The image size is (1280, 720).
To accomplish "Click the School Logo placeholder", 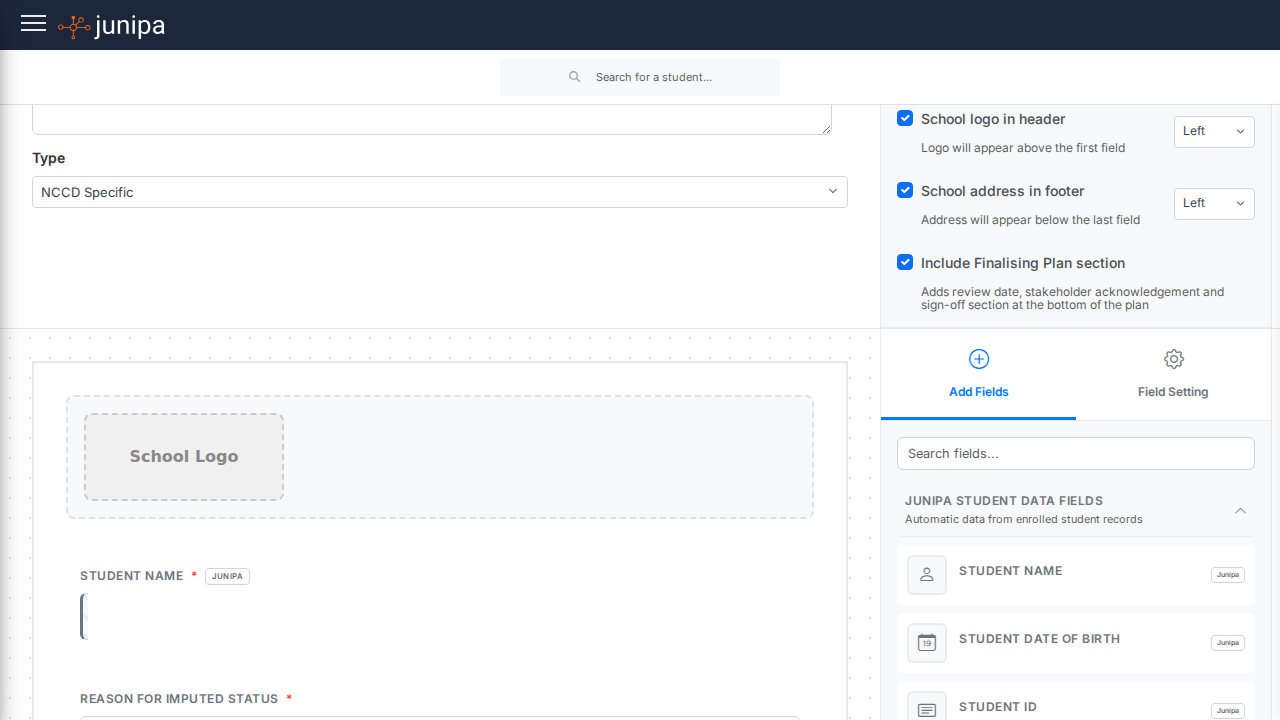I will [x=184, y=457].
